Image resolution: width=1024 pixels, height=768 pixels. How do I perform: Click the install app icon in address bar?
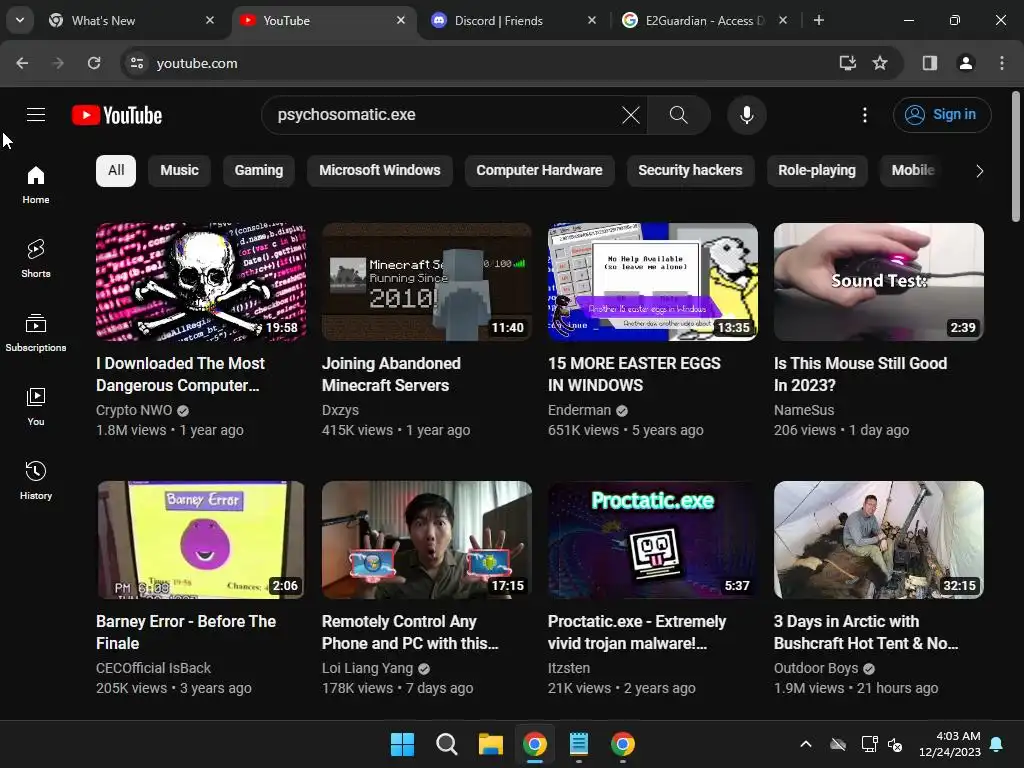coord(847,63)
